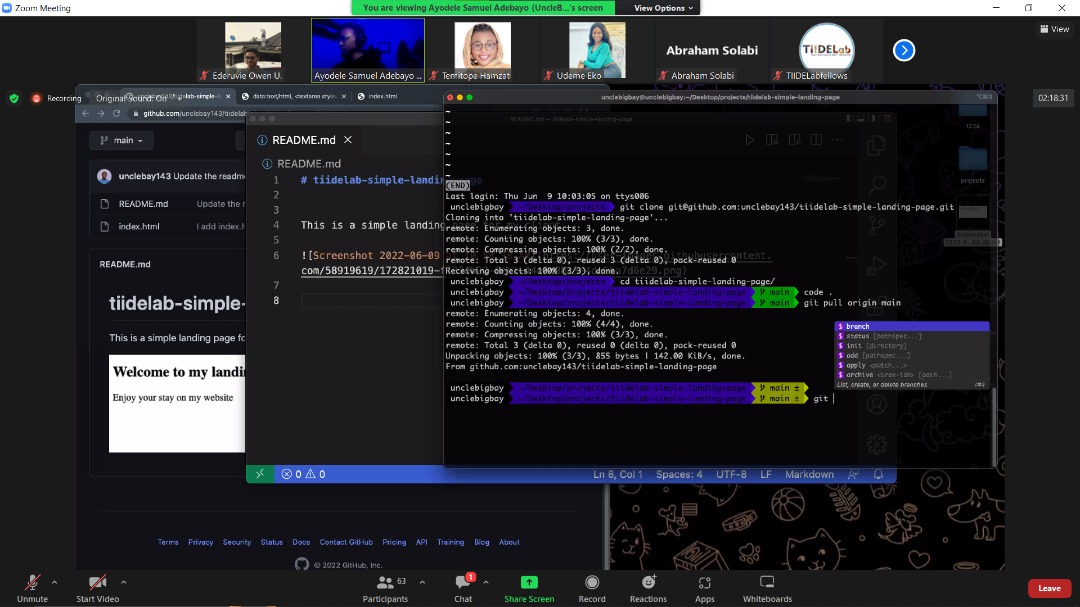The width and height of the screenshot is (1080, 607).
Task: Unmute the microphone in Zoom
Action: pyautogui.click(x=32, y=588)
